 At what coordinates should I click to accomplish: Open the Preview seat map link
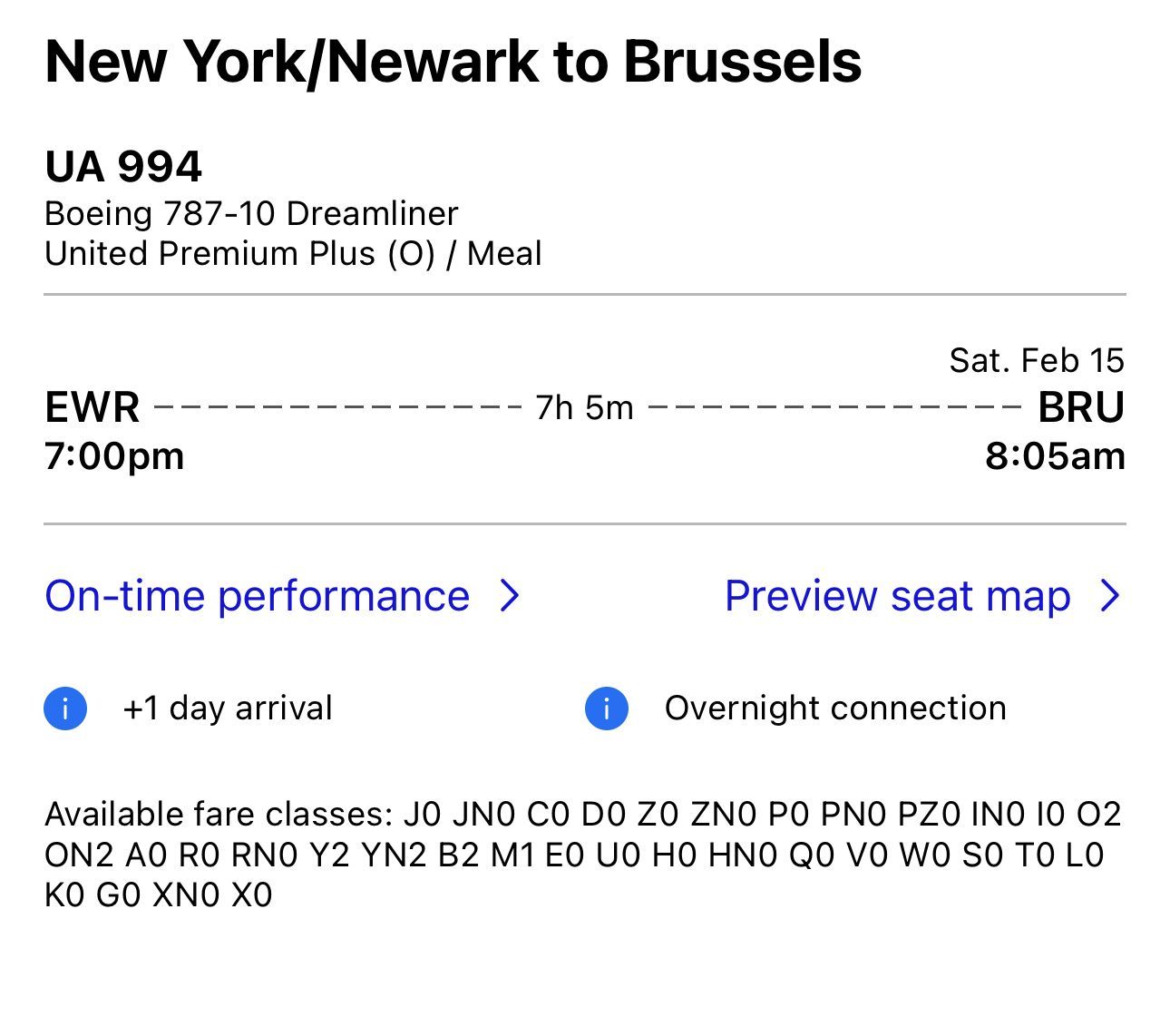click(897, 596)
